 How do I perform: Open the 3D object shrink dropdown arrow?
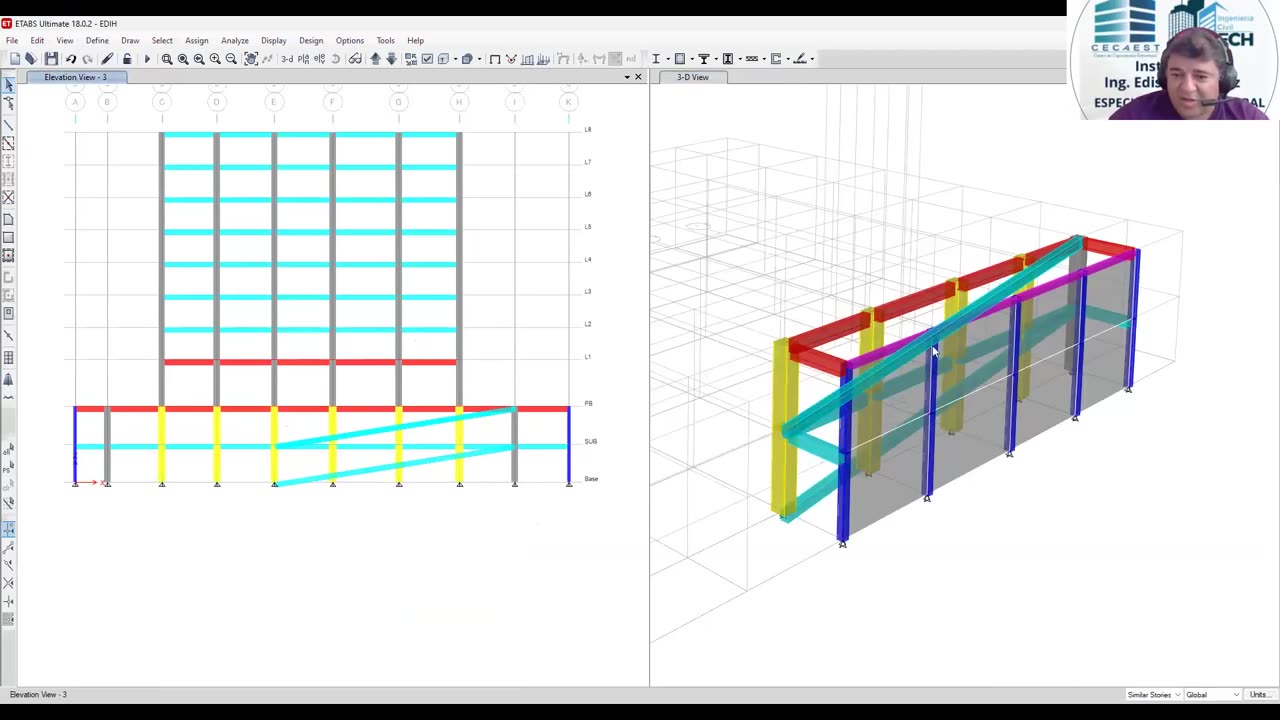[x=480, y=59]
